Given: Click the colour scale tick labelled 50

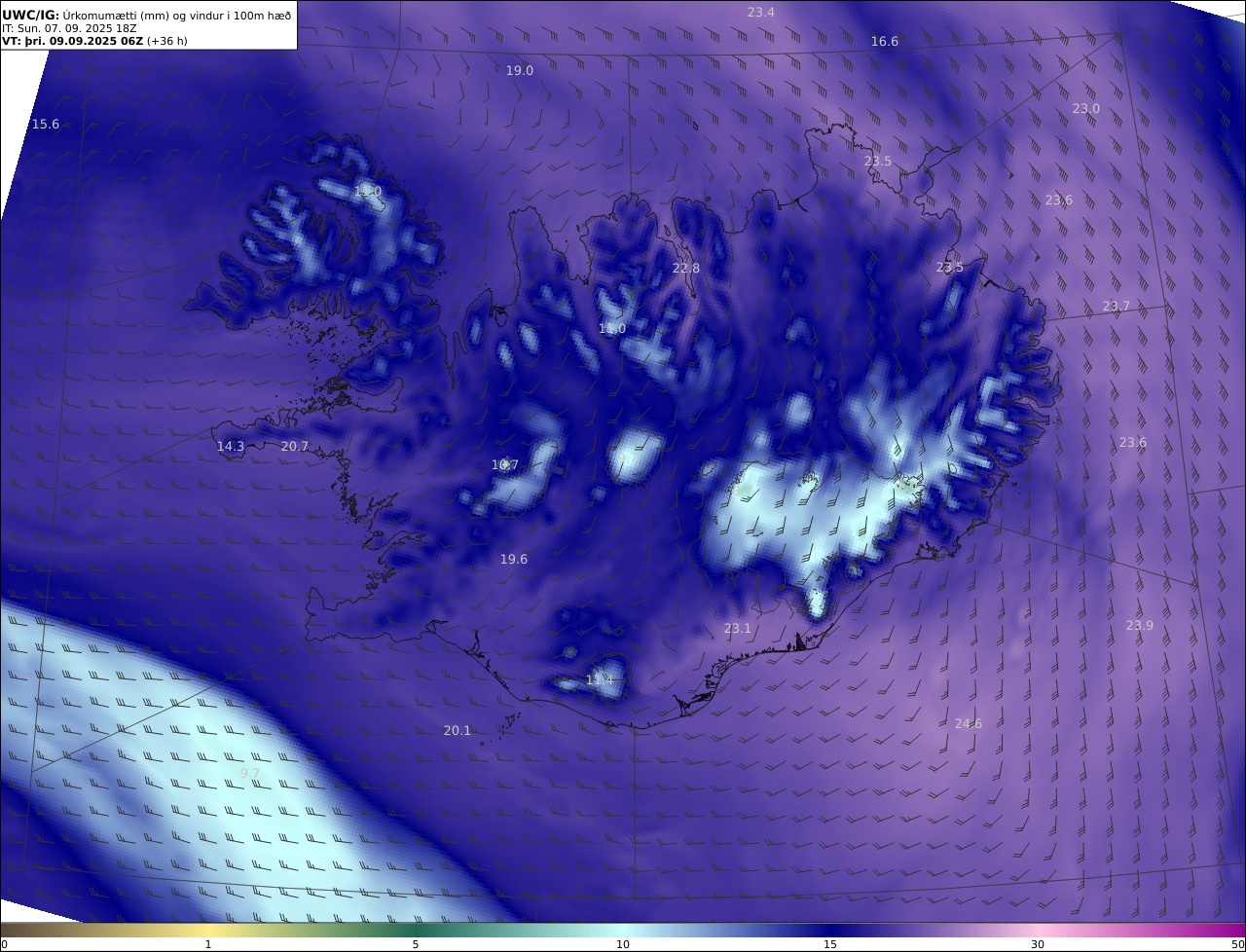Looking at the screenshot, I should [x=1238, y=944].
